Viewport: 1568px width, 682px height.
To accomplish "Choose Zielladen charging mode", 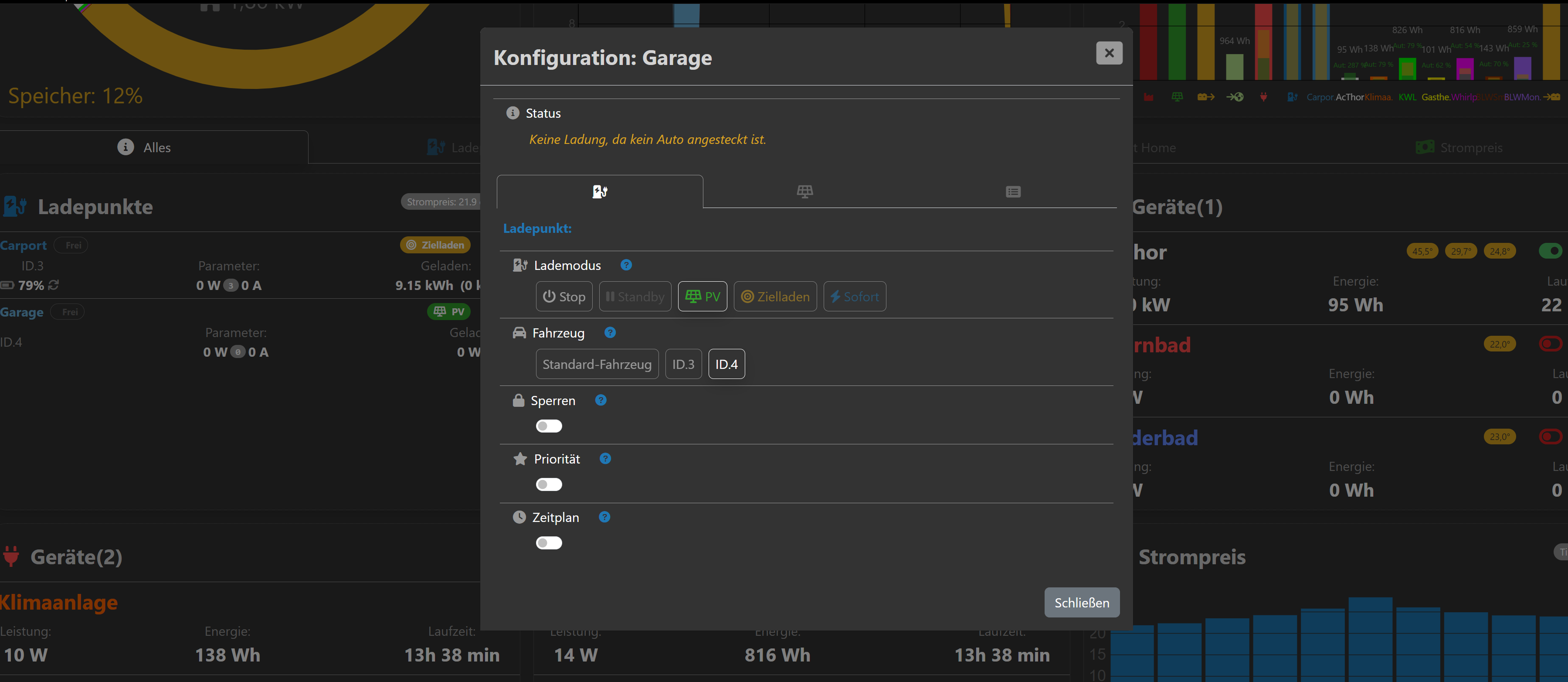I will [775, 297].
